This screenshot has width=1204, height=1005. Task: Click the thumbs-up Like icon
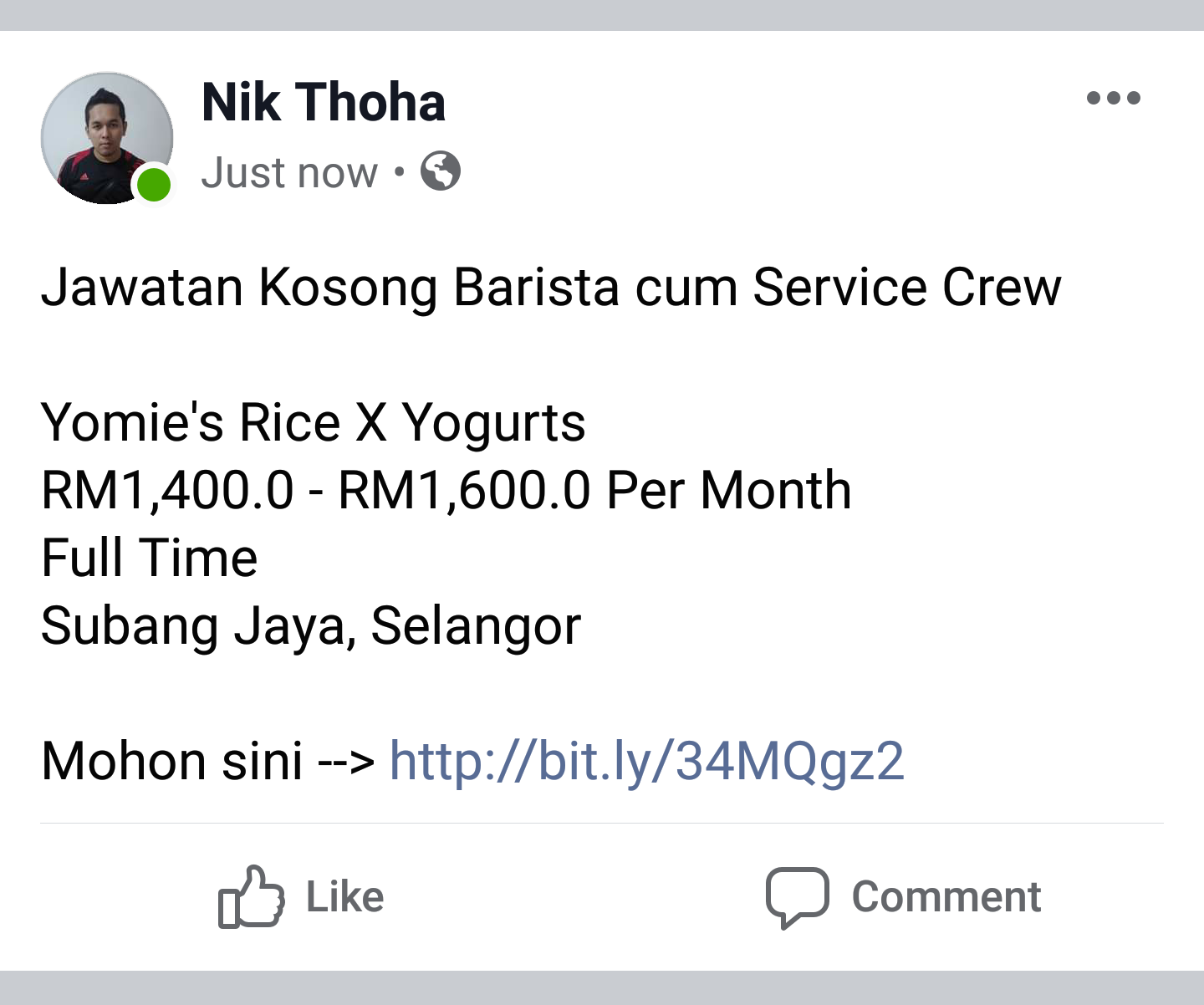(x=251, y=897)
